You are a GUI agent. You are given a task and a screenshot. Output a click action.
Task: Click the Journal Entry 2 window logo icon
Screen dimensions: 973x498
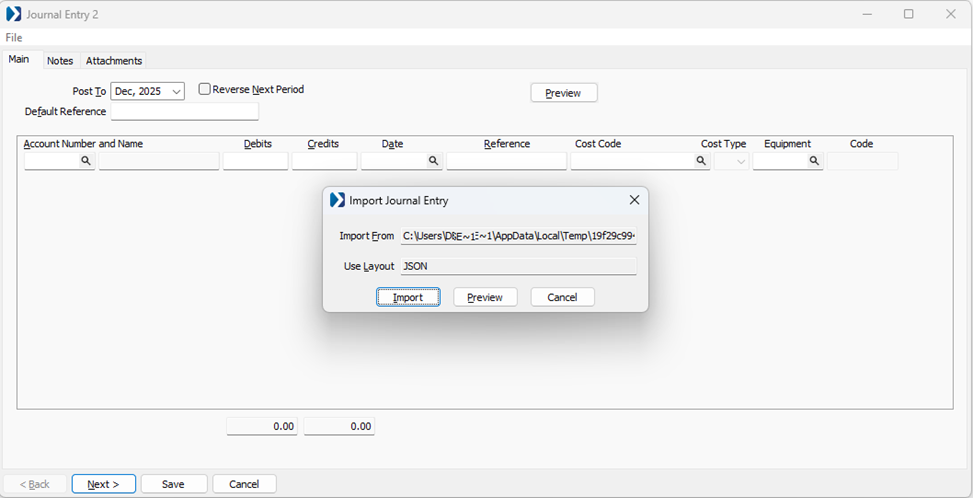click(14, 14)
